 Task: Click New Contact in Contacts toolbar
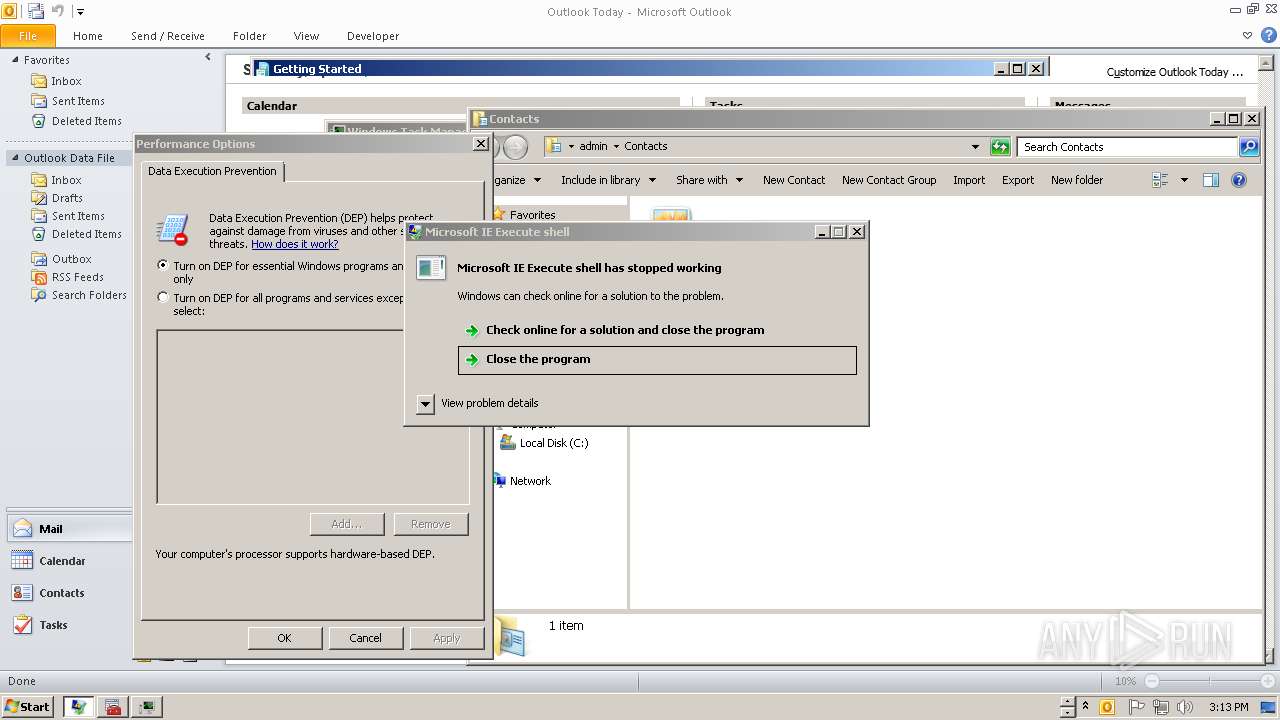794,180
